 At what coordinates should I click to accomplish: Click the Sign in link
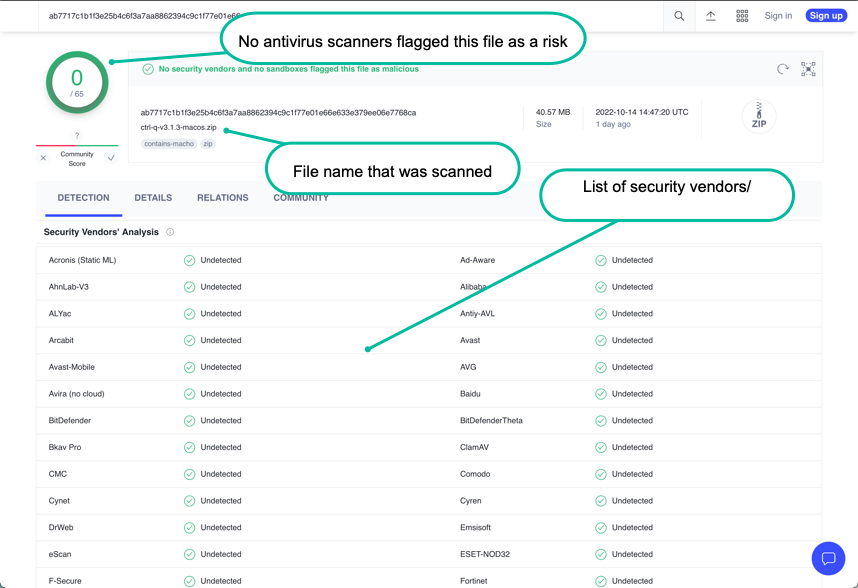[777, 15]
